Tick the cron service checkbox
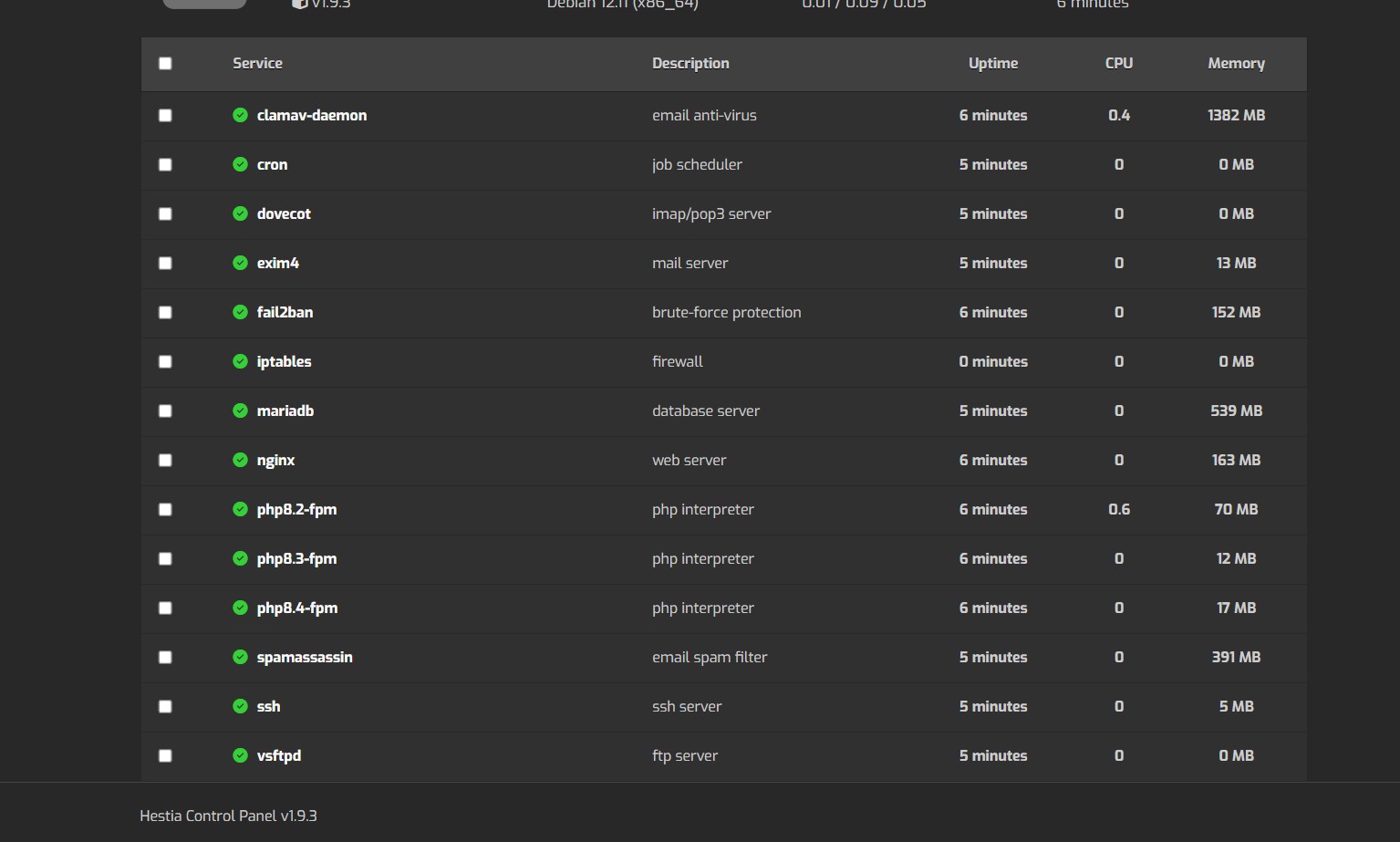 tap(165, 164)
